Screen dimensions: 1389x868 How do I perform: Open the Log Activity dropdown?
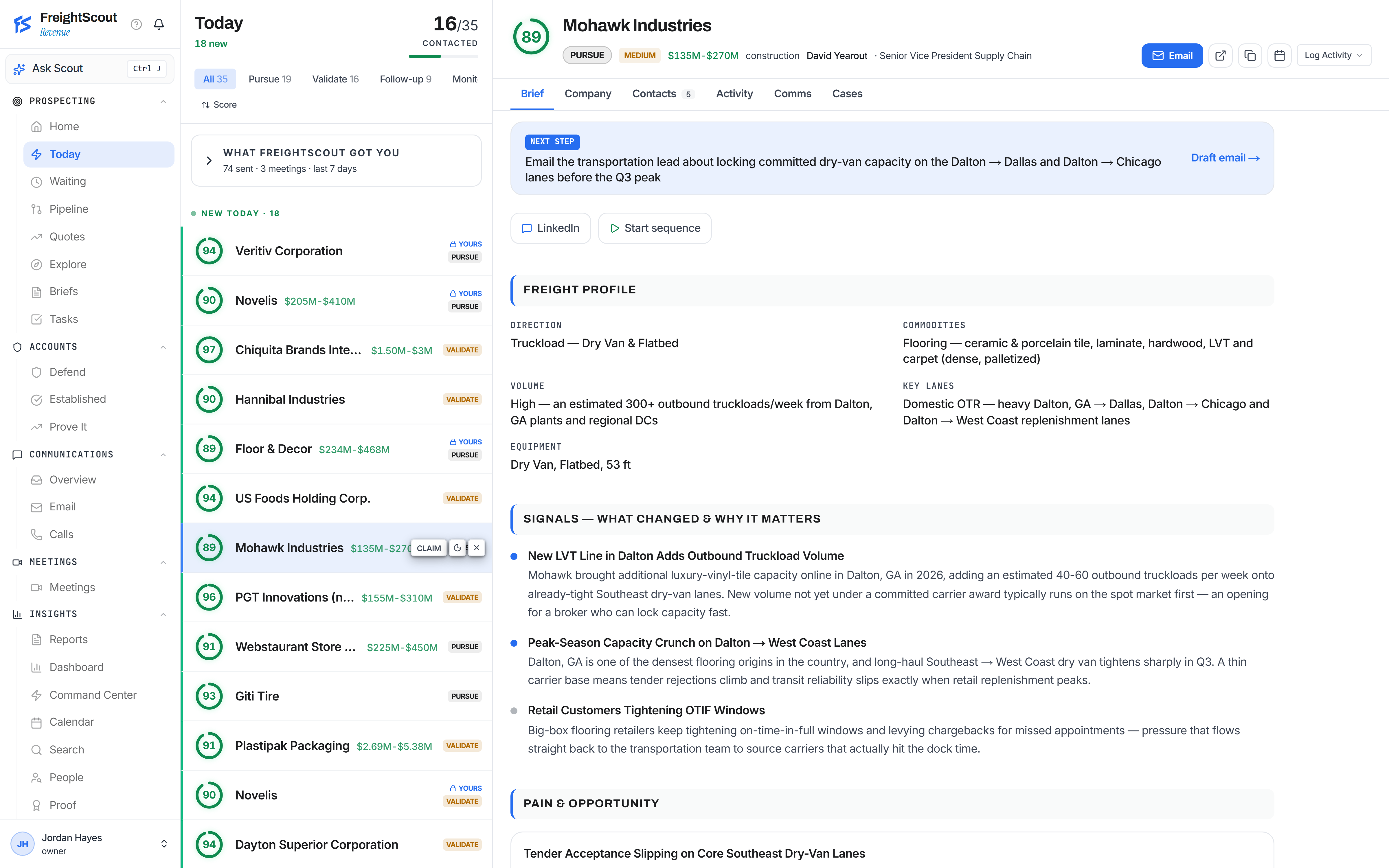1333,56
